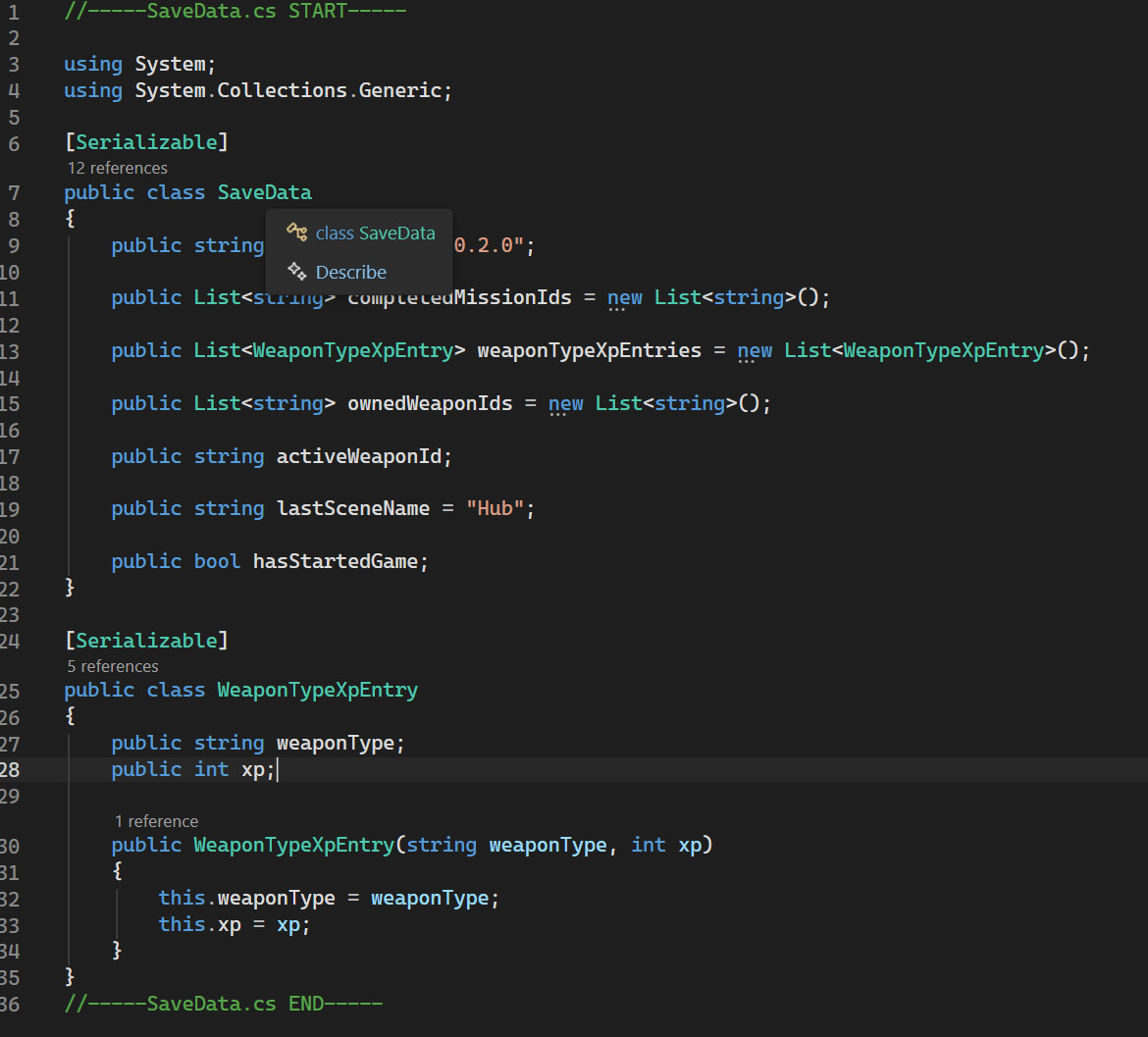Click the 'new' keyword on line 11

pos(624,298)
